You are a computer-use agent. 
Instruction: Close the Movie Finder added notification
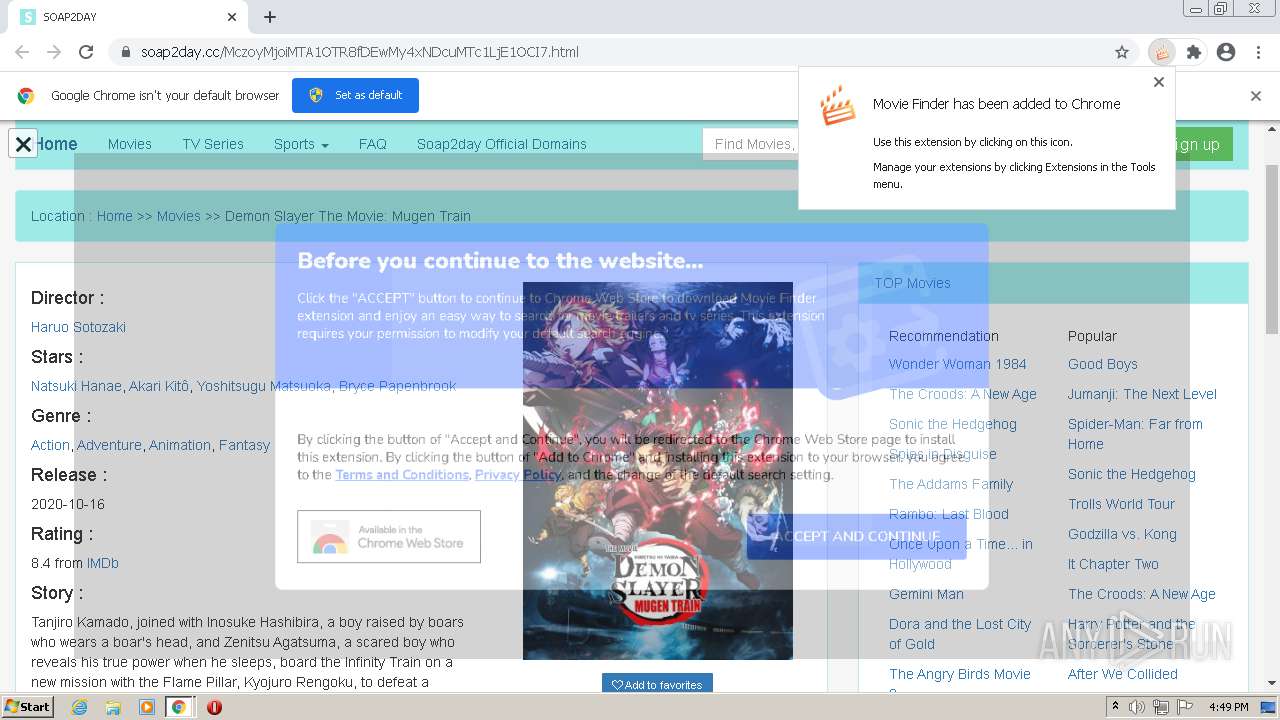[x=1159, y=82]
